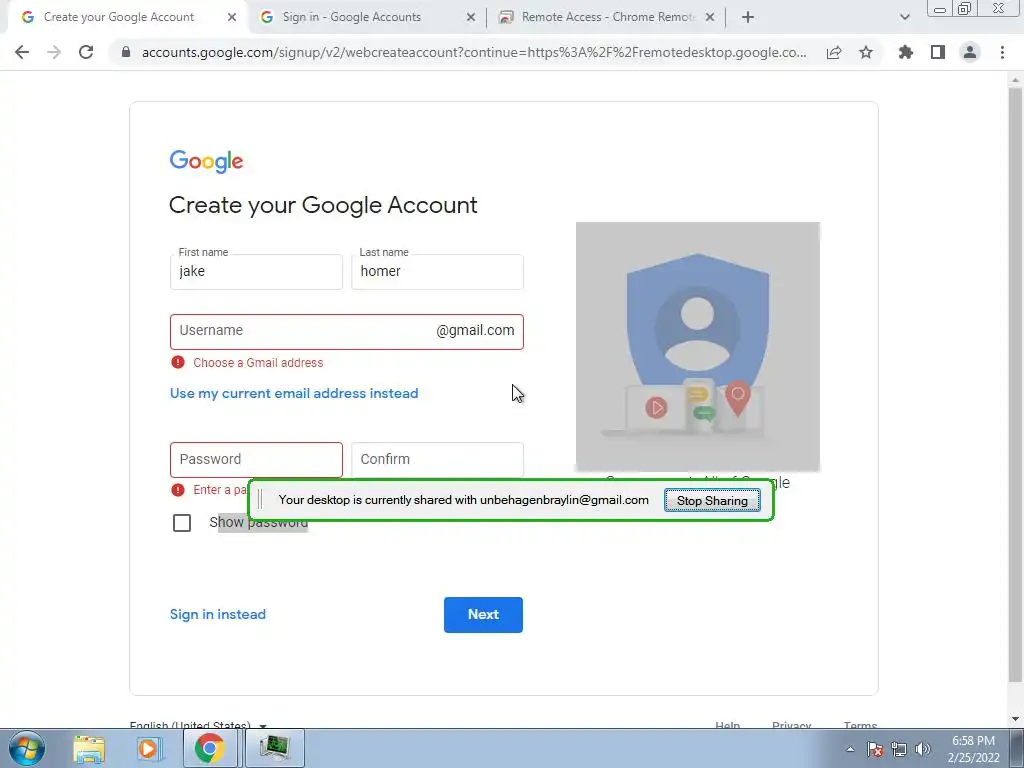1024x768 pixels.
Task: Bookmark this page with the star icon
Action: point(866,52)
